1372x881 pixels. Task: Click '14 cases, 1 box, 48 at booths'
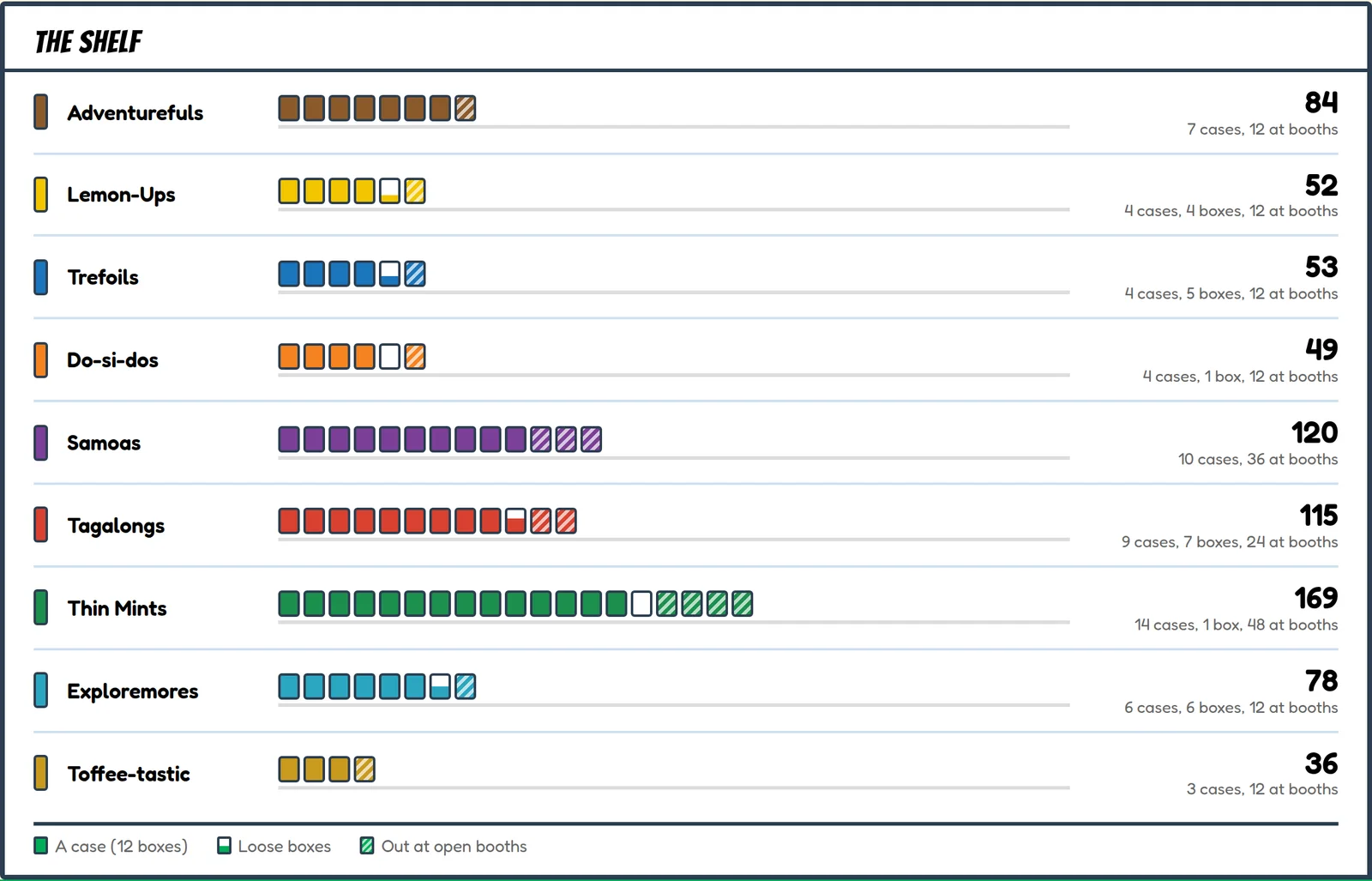tap(1237, 625)
